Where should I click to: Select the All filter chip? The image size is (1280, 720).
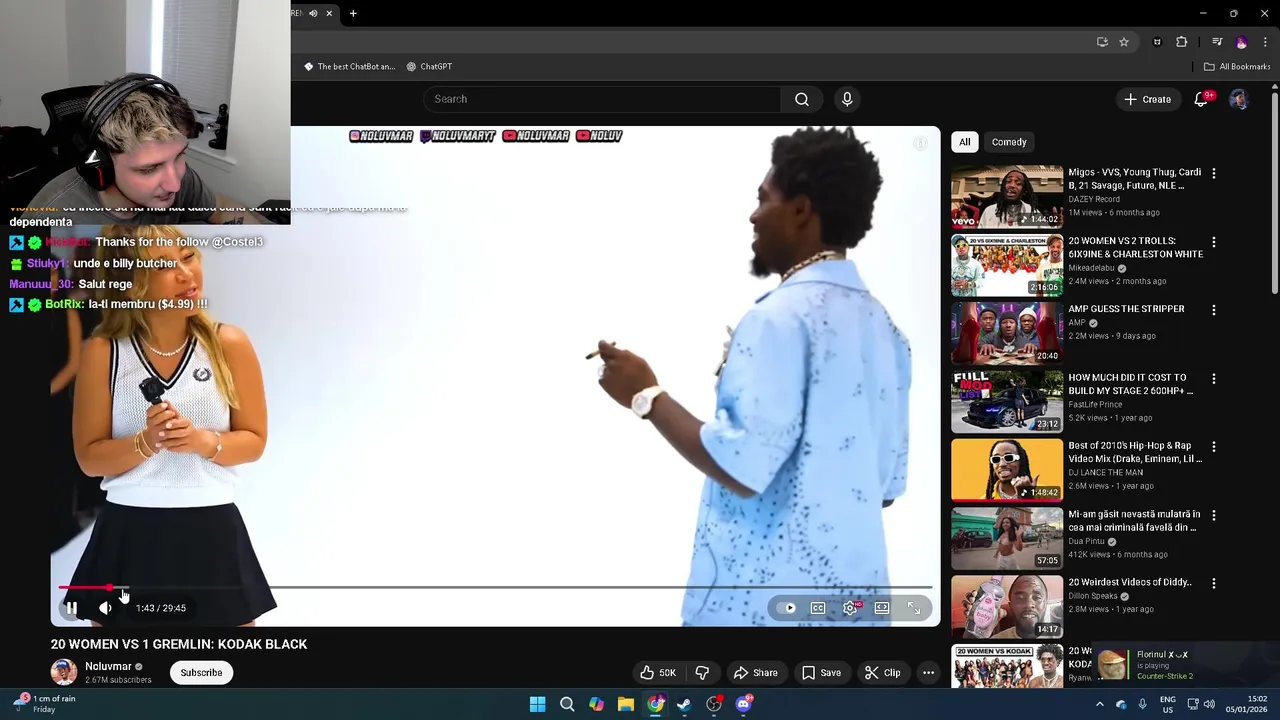pyautogui.click(x=964, y=142)
